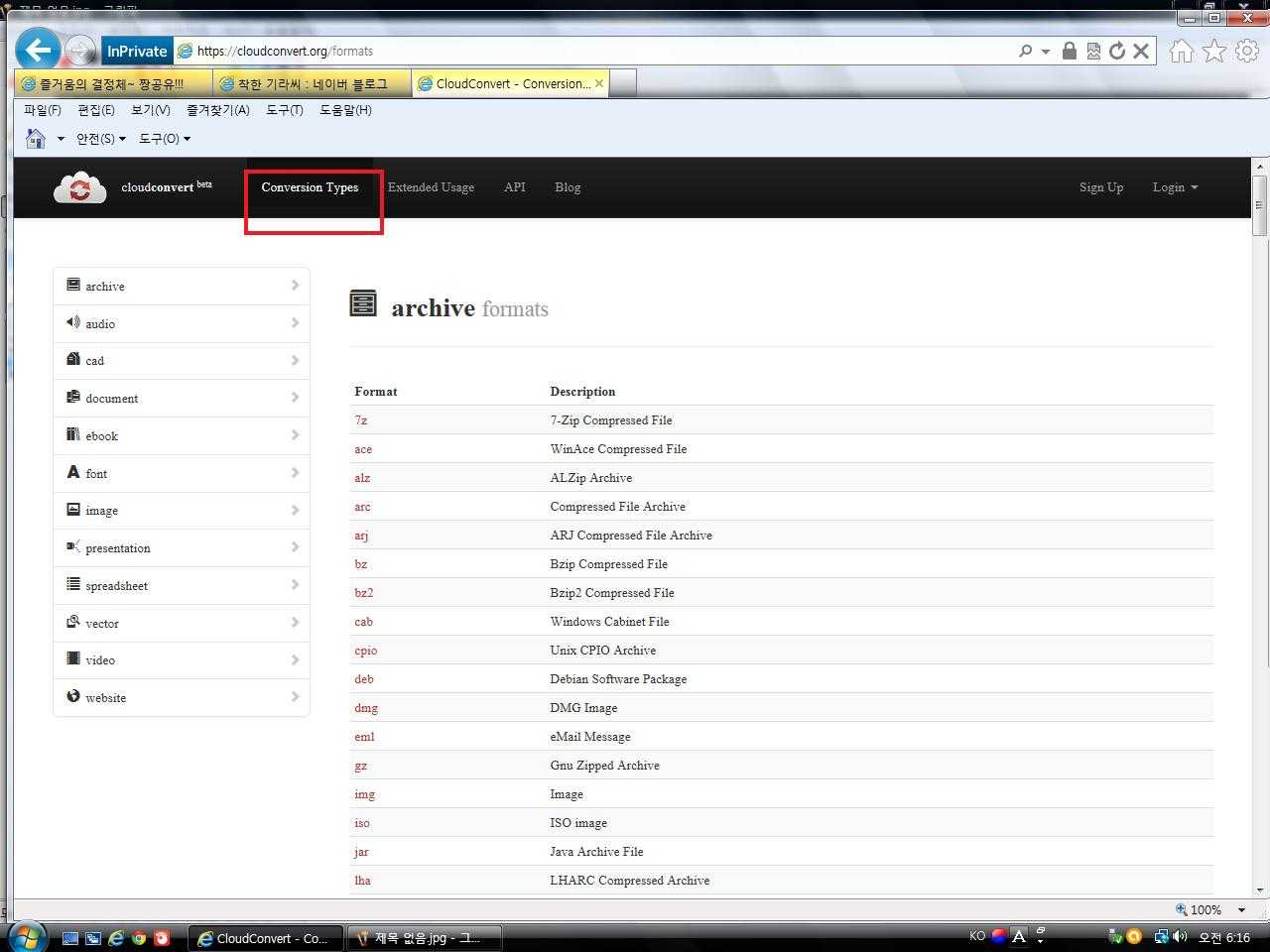The width and height of the screenshot is (1270, 952).
Task: Click the document icon in sidebar
Action: click(73, 397)
